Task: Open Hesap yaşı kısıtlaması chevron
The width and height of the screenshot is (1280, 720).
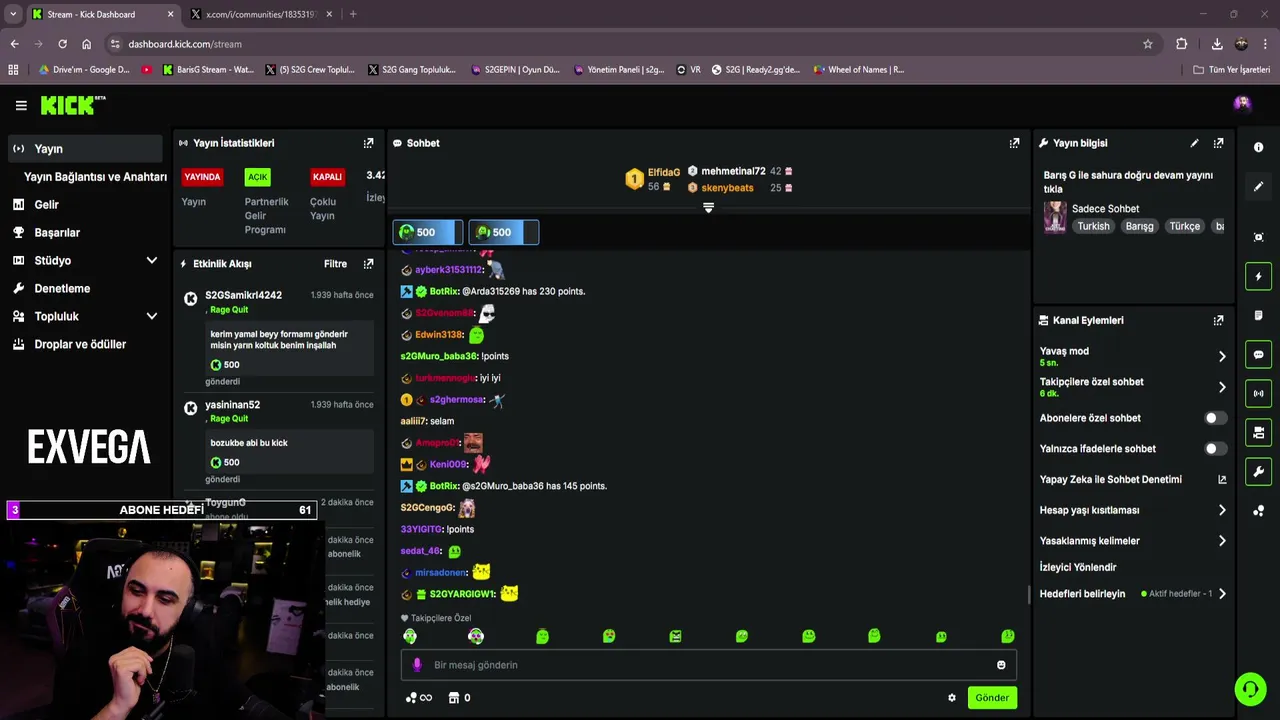Action: coord(1222,510)
